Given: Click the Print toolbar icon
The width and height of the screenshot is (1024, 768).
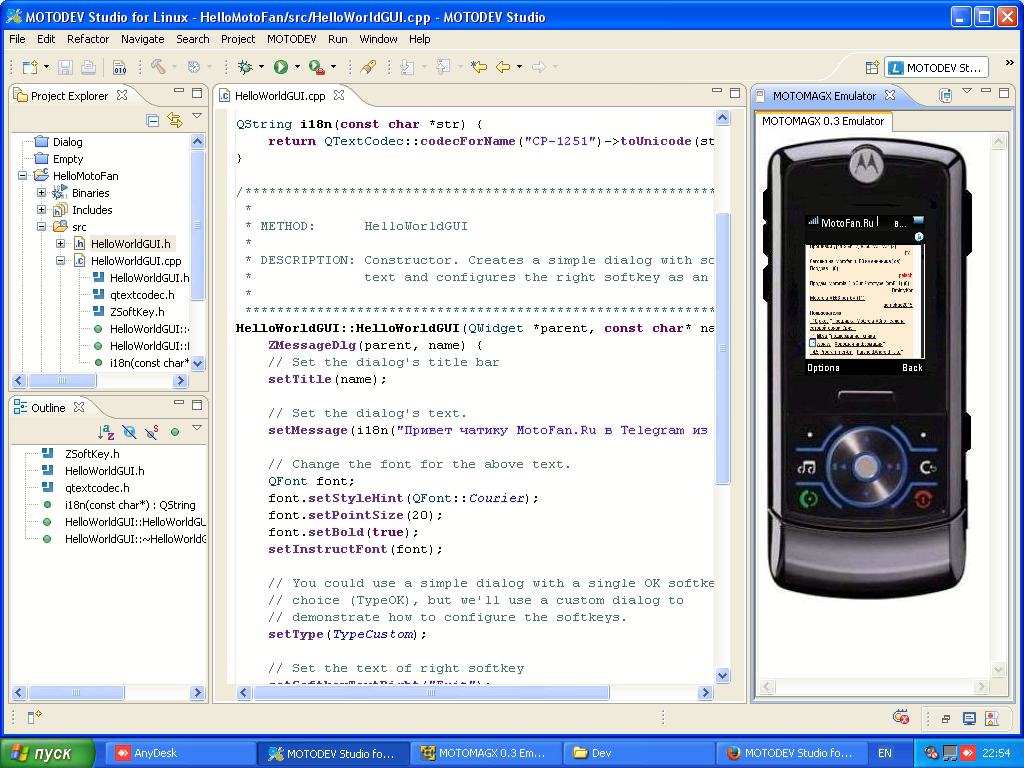Looking at the screenshot, I should tap(88, 67).
